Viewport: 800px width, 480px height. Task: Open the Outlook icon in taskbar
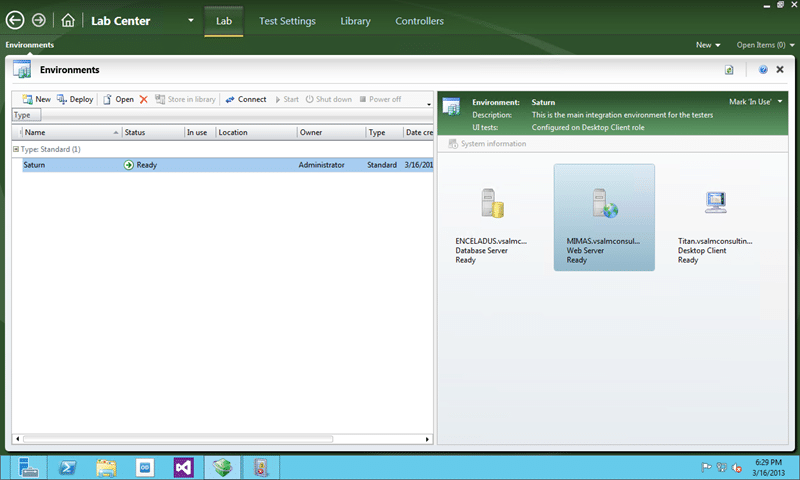pos(145,467)
